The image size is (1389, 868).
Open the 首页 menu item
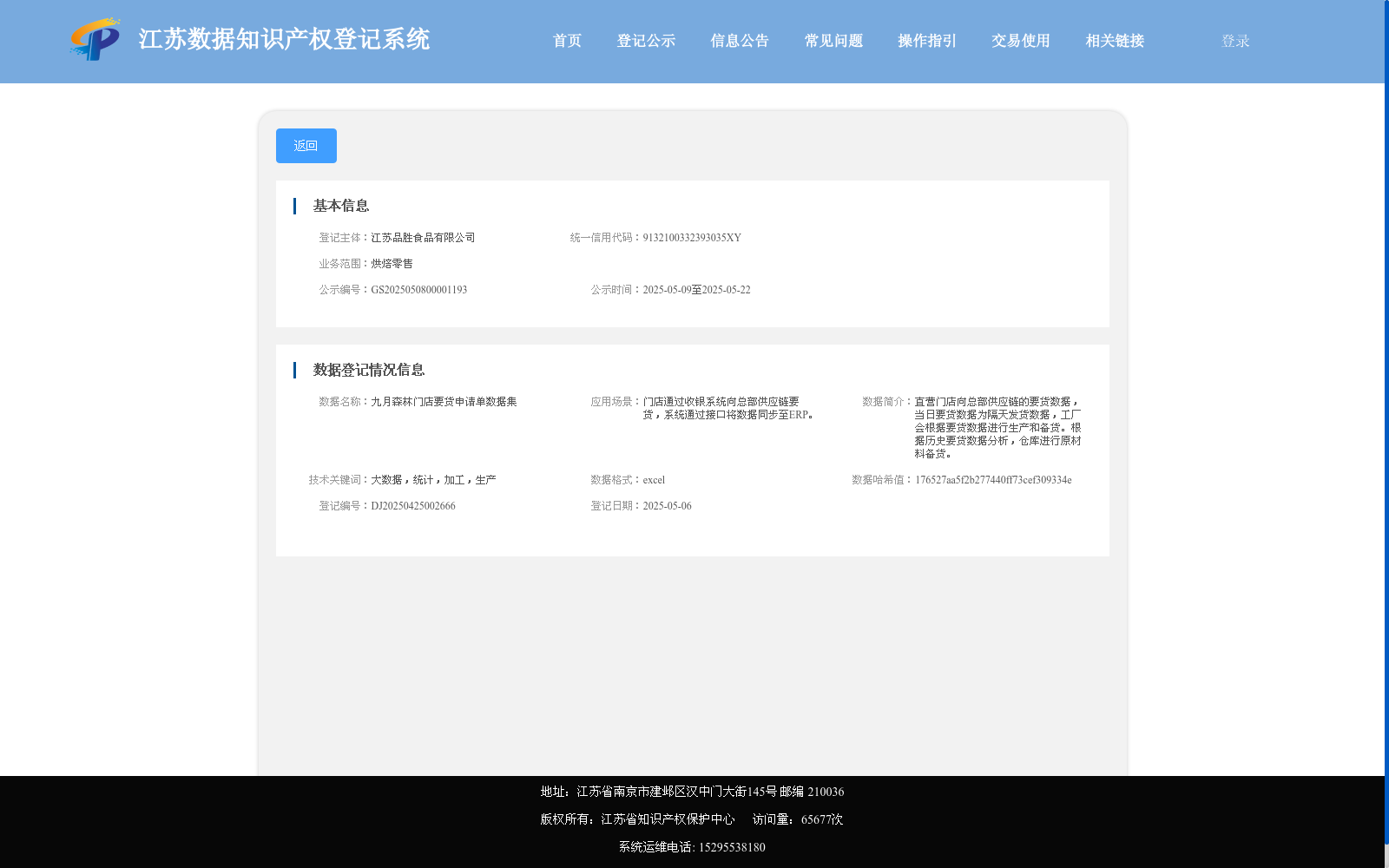click(x=567, y=41)
